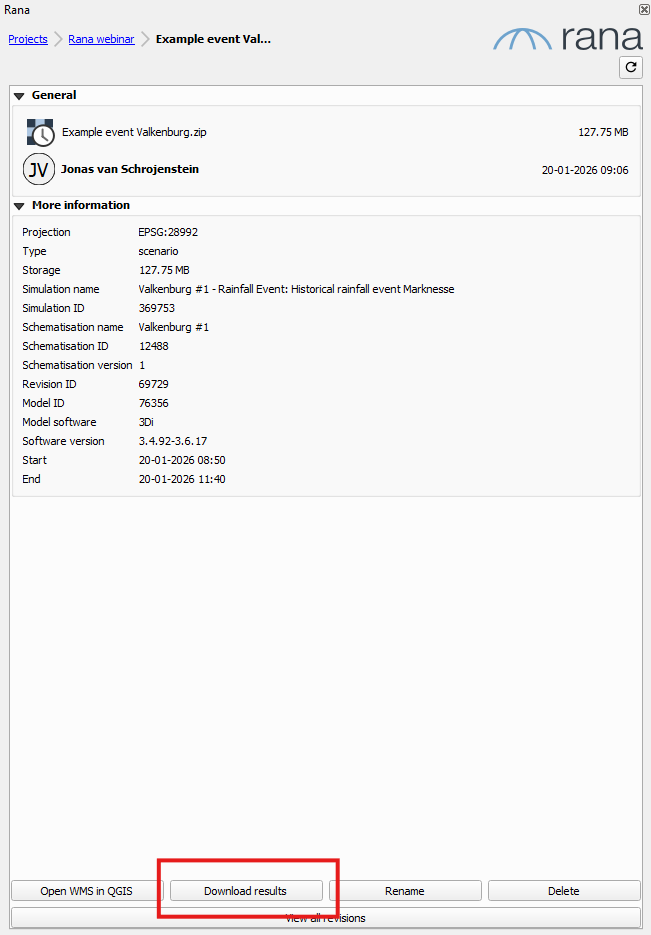Select the Revision ID value 69729

pos(154,385)
